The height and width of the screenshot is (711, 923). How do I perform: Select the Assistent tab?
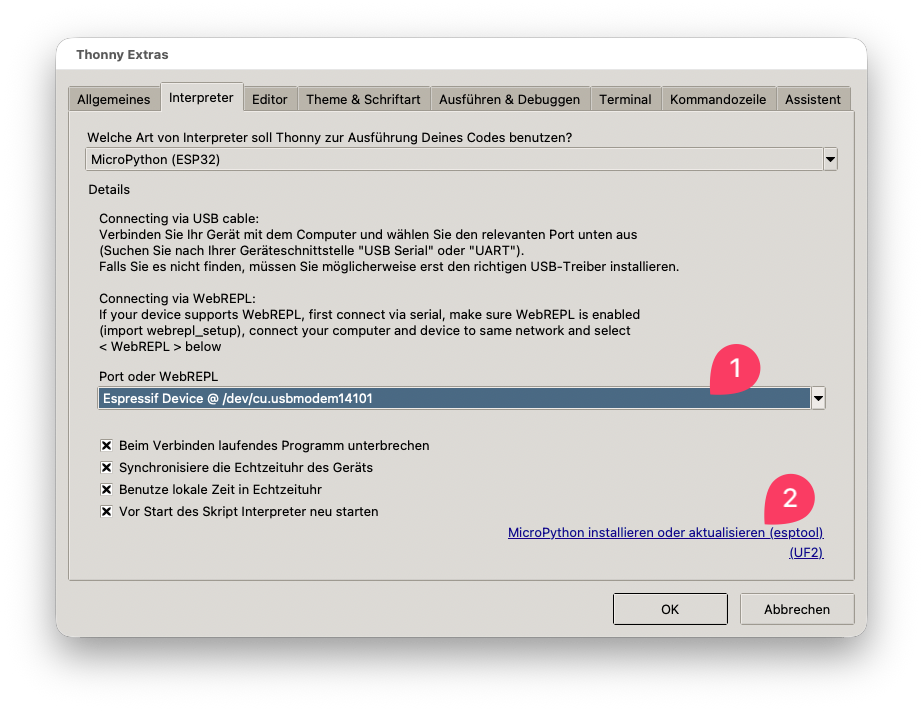[812, 99]
